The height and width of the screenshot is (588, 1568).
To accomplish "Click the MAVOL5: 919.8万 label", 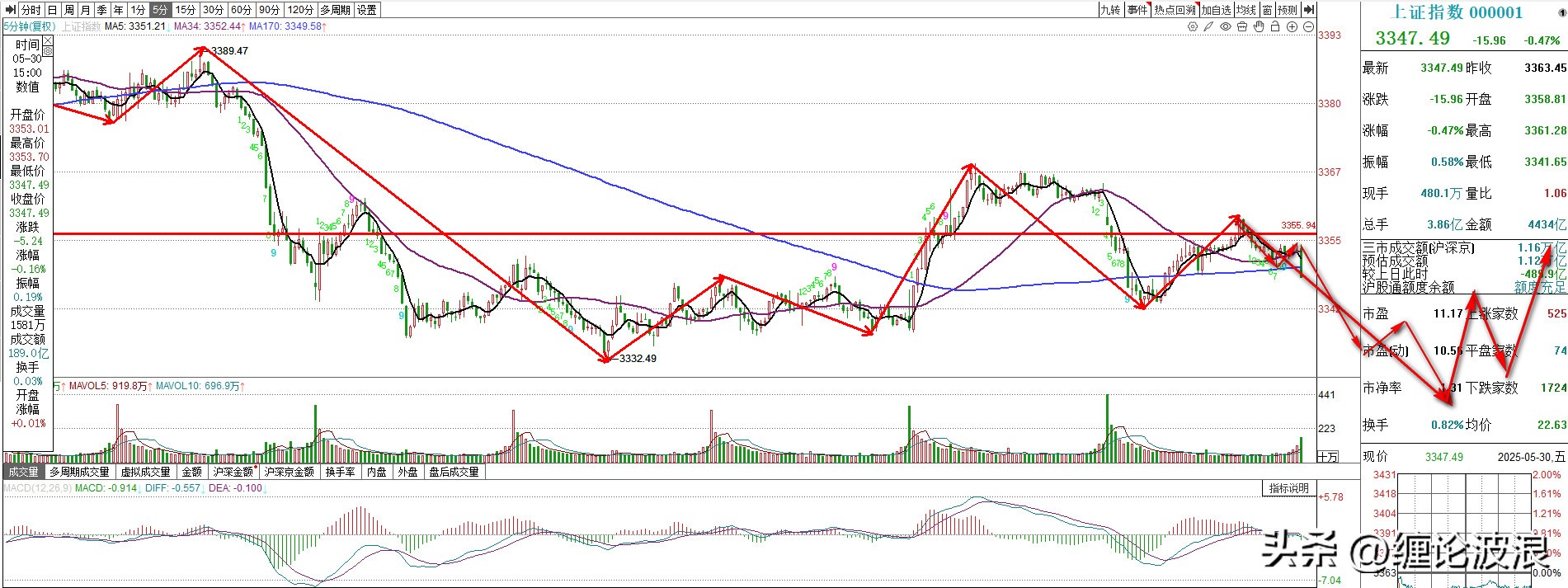I will pos(110,386).
